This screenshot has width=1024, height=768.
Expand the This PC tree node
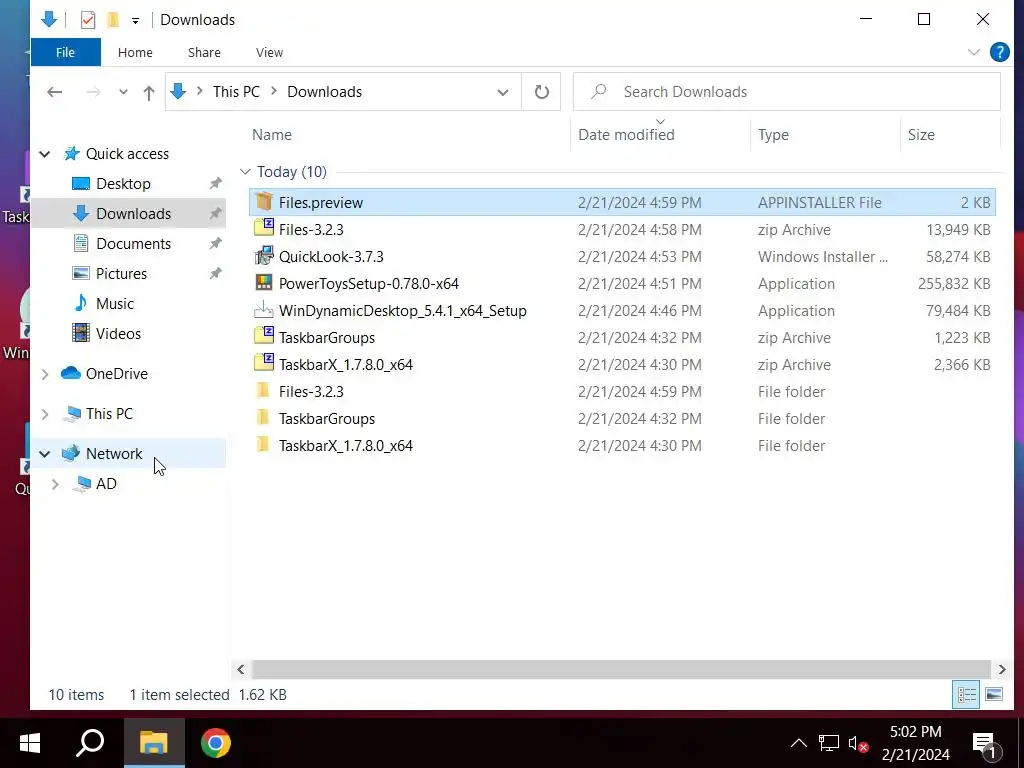click(44, 414)
